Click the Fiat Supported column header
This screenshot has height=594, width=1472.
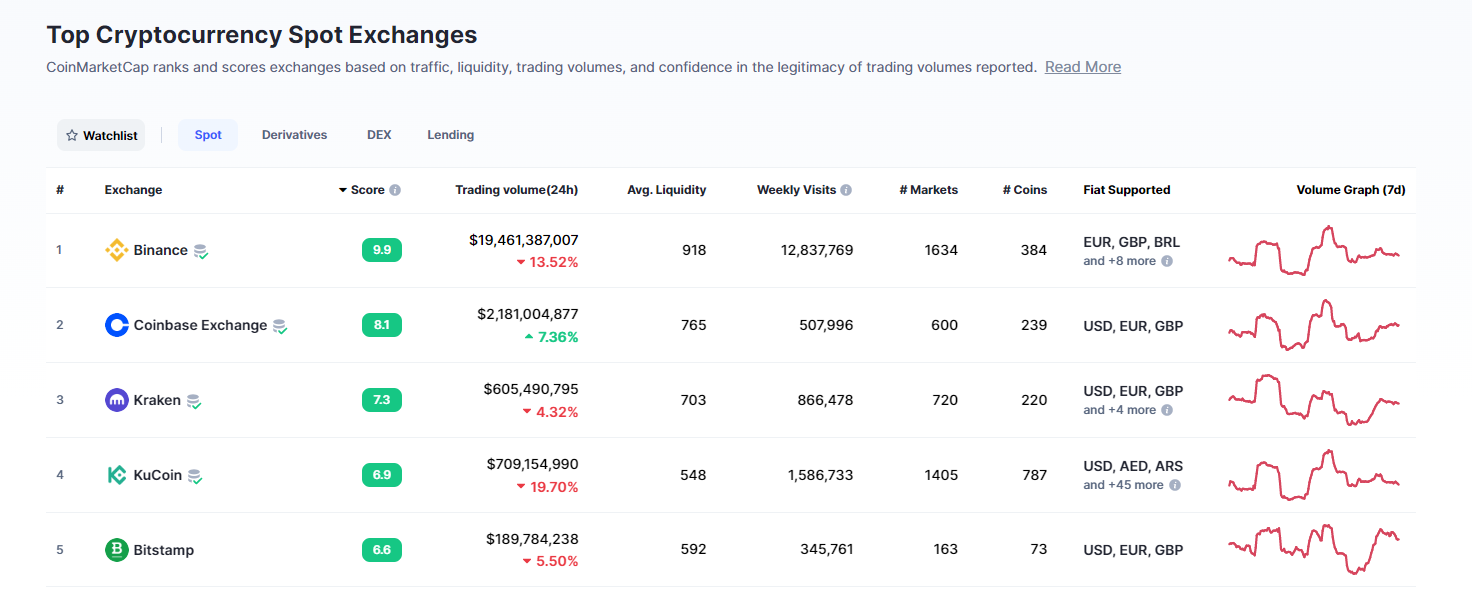pos(1127,190)
